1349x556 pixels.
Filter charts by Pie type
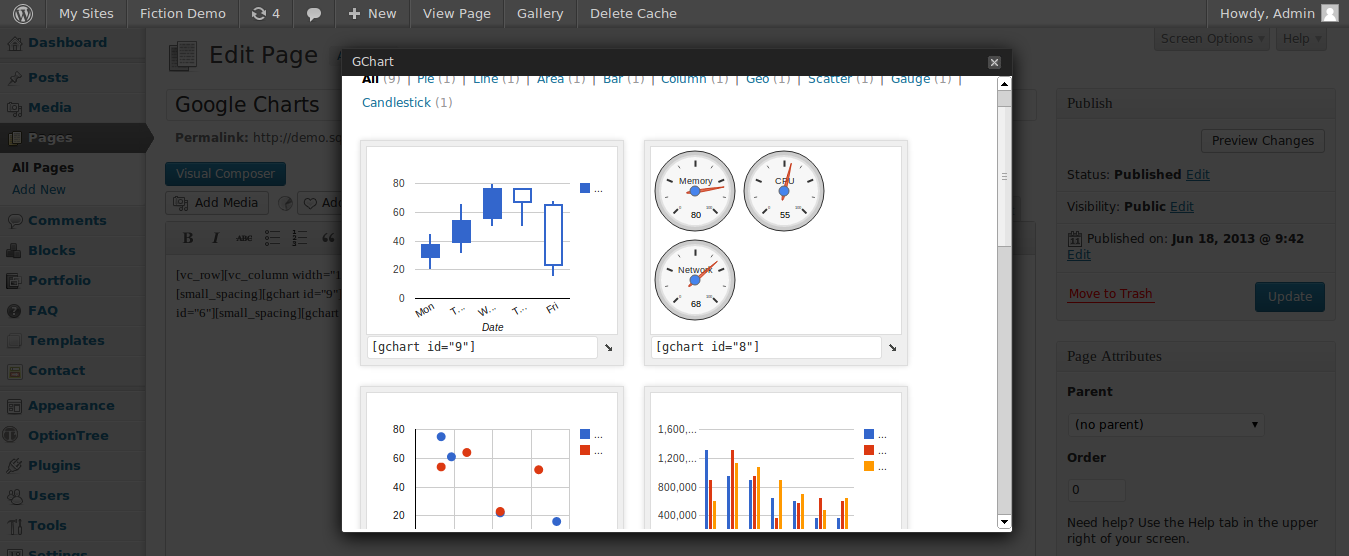(426, 79)
